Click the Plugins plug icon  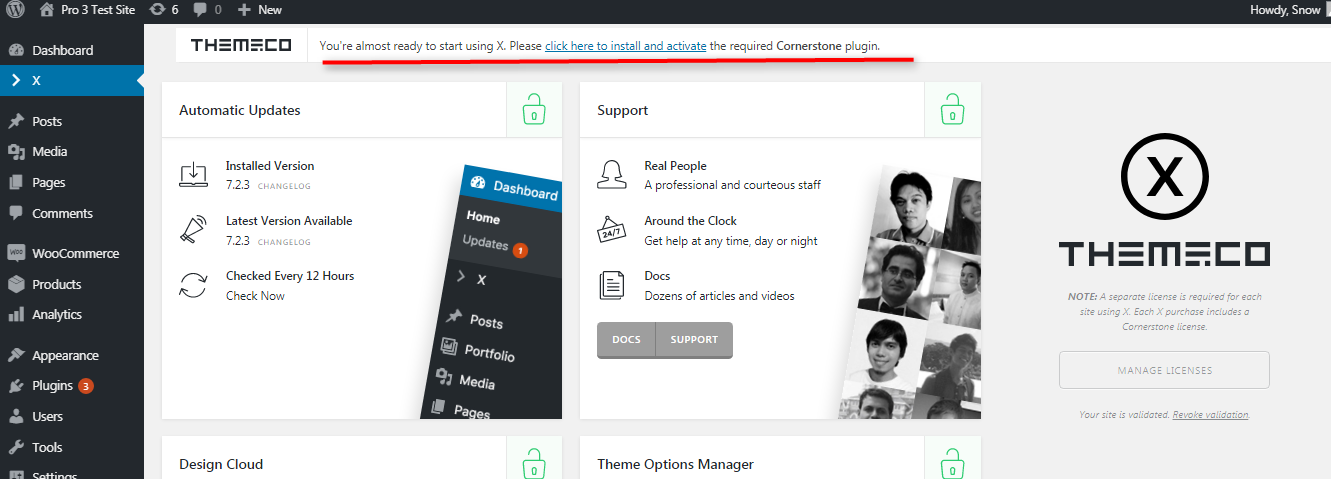point(16,386)
